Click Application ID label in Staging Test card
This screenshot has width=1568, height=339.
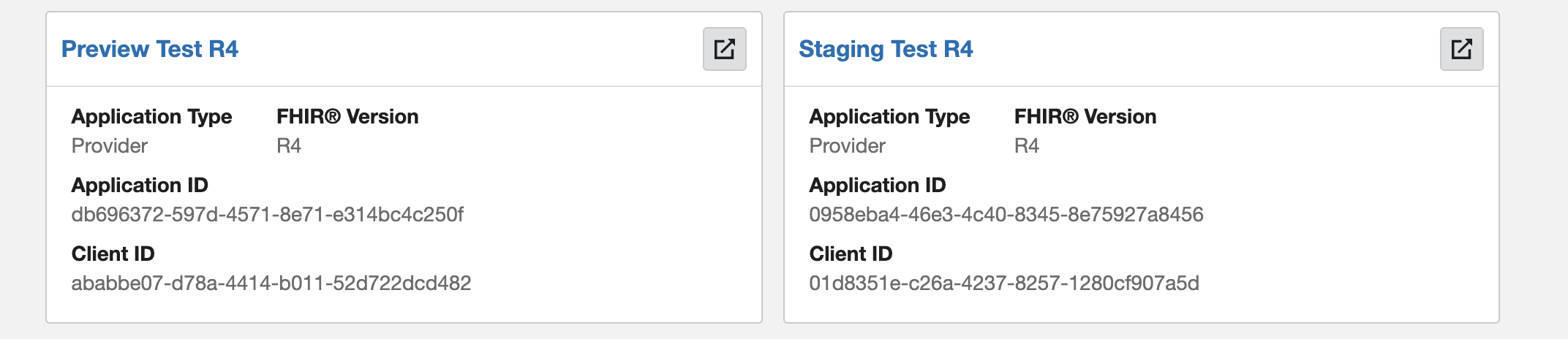(877, 186)
